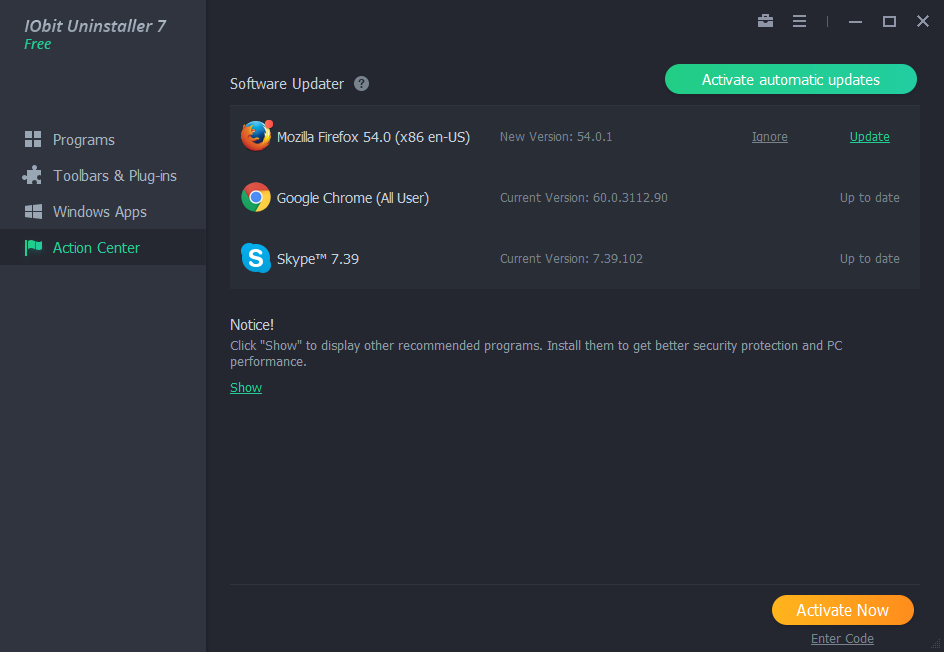
Task: Click Current Version: 7.39.102
Action: (571, 258)
